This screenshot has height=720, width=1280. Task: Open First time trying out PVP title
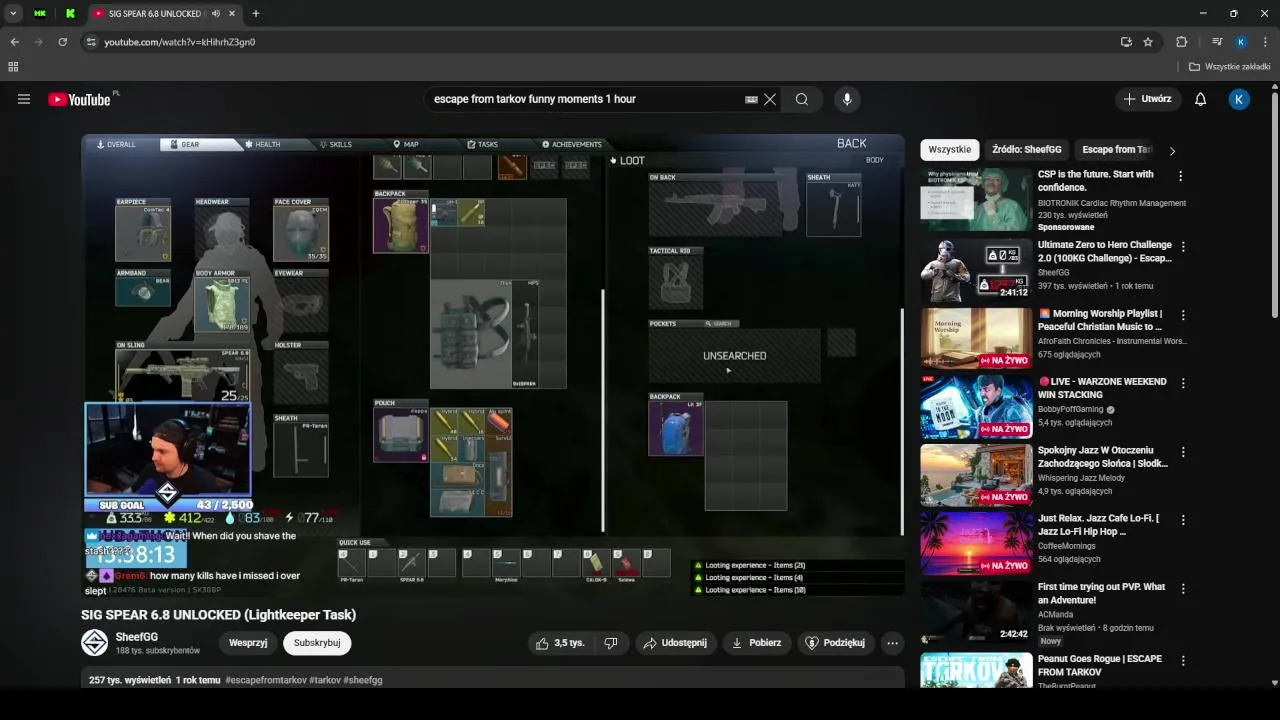(1101, 593)
